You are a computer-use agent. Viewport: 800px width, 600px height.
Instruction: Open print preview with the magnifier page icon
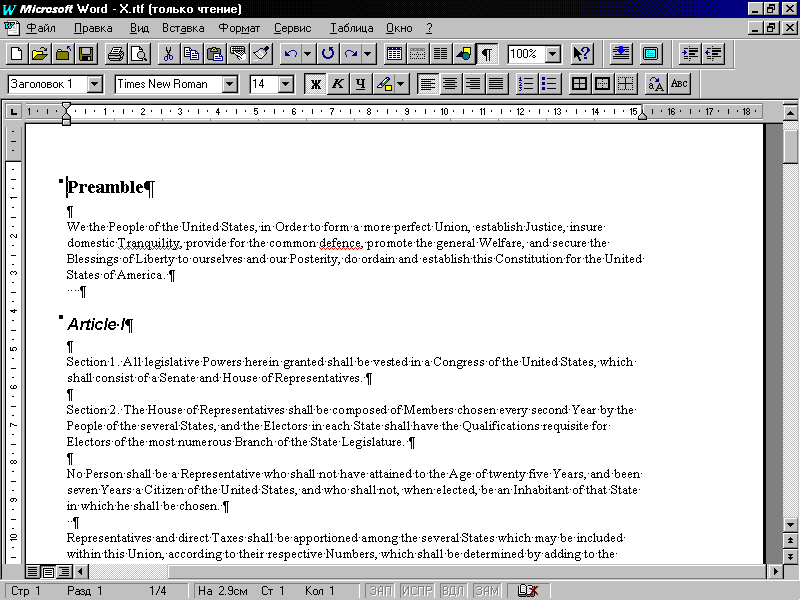(x=139, y=54)
